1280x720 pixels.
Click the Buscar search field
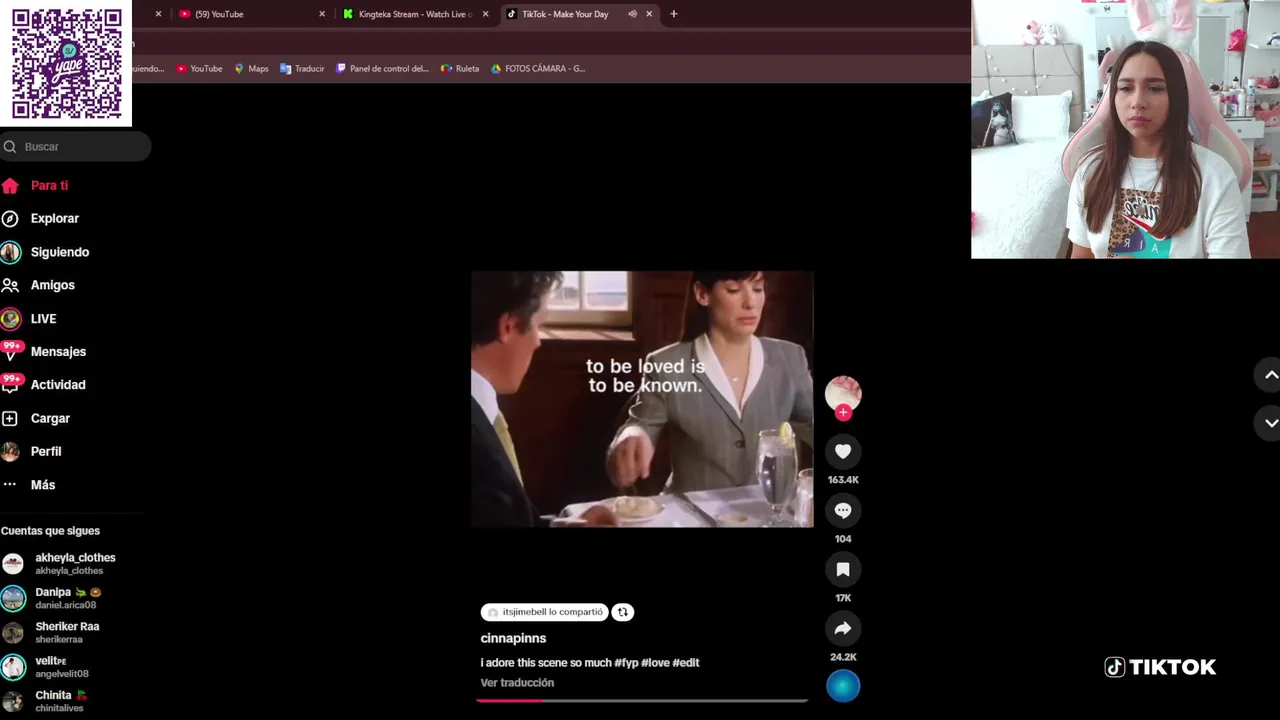tap(76, 147)
